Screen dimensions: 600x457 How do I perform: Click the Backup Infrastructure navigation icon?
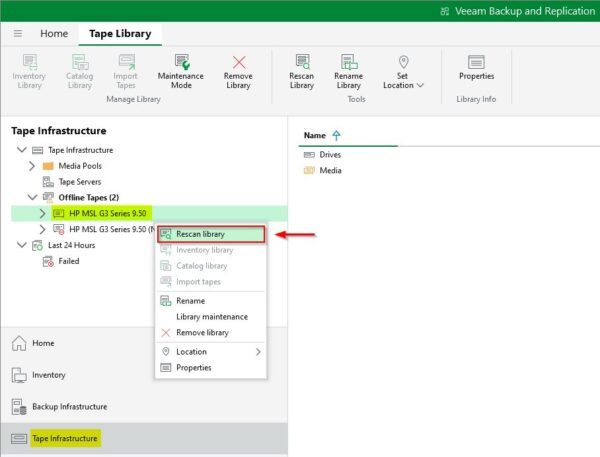coord(19,407)
